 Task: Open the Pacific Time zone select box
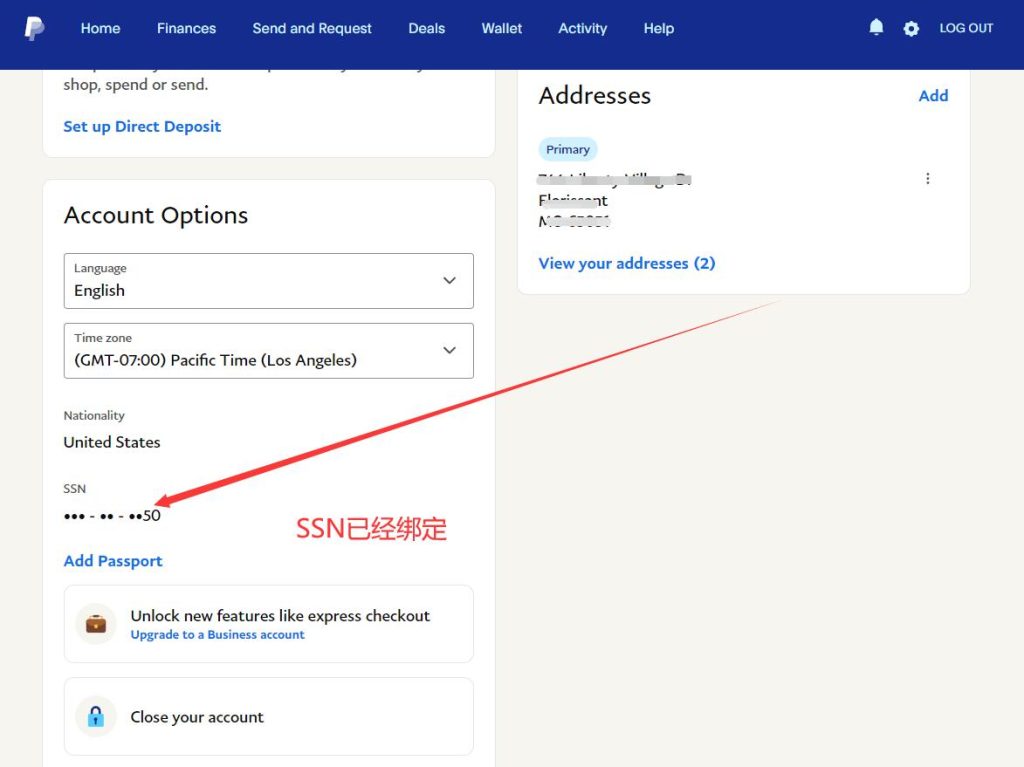click(268, 351)
